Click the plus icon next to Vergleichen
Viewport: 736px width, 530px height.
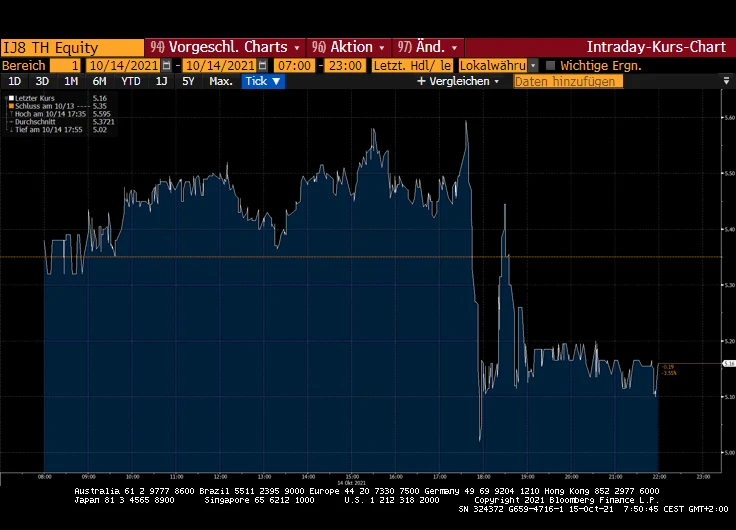(421, 81)
